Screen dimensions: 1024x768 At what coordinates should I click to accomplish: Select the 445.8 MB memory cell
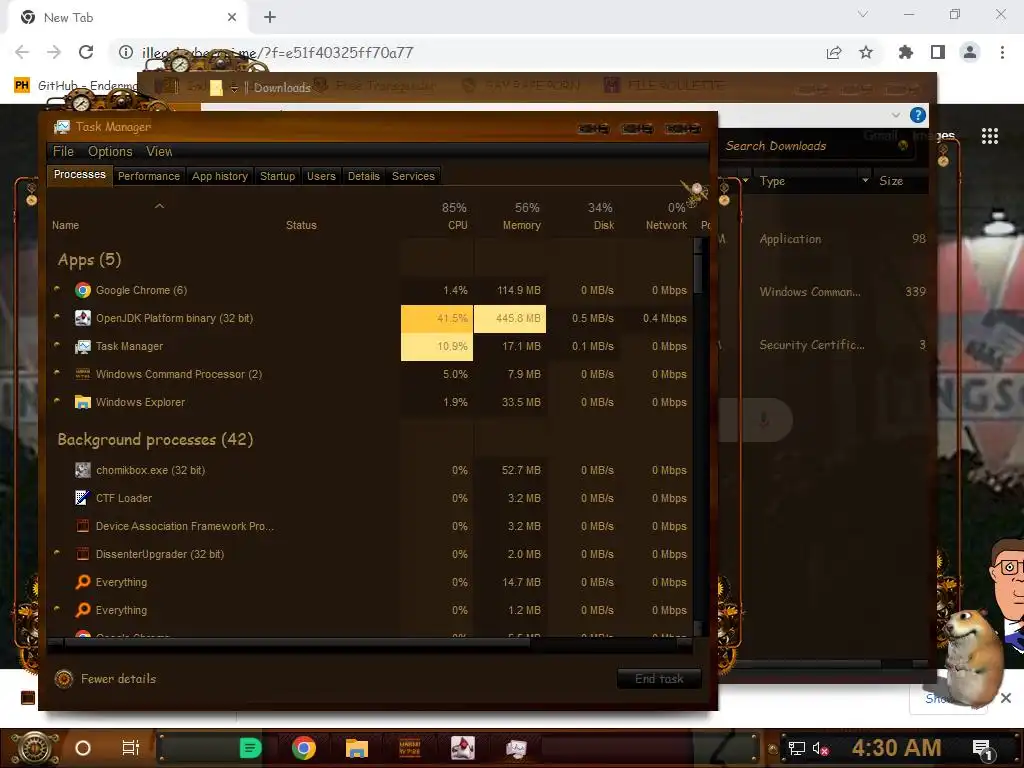coord(510,319)
